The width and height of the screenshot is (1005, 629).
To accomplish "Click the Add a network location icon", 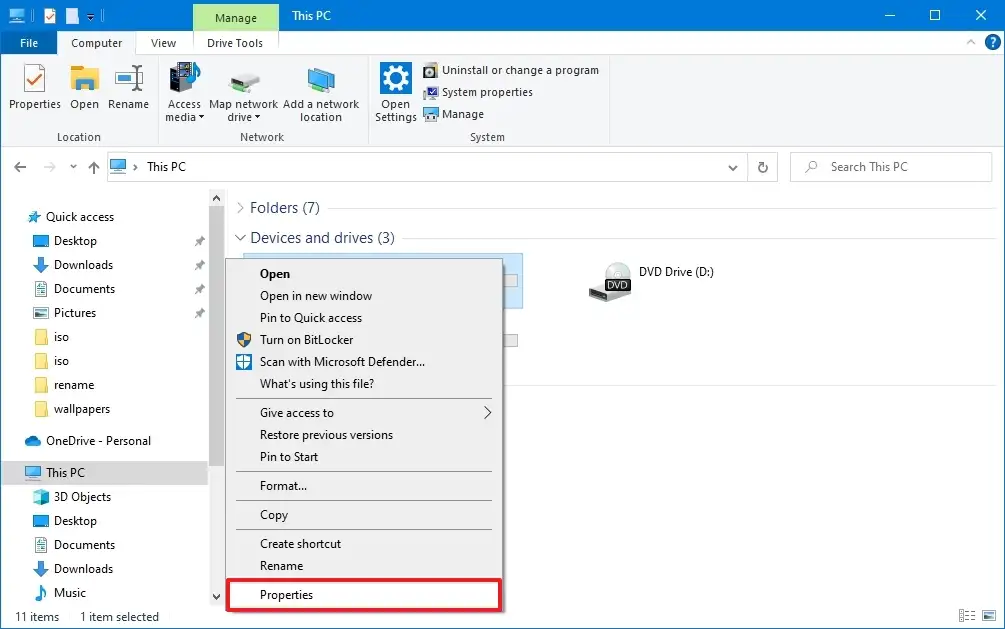I will (x=321, y=91).
